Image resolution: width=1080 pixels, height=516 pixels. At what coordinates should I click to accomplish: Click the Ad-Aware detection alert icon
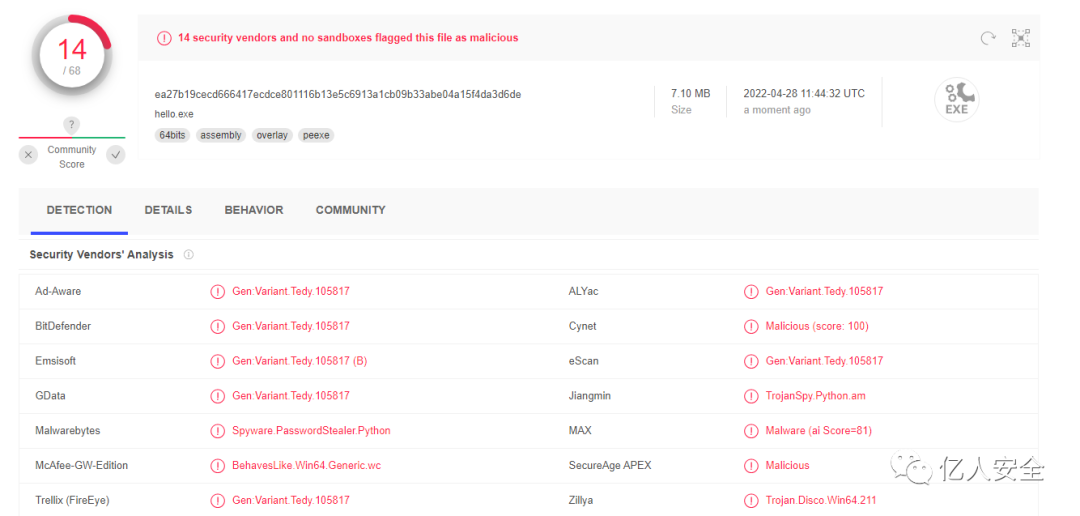click(218, 291)
